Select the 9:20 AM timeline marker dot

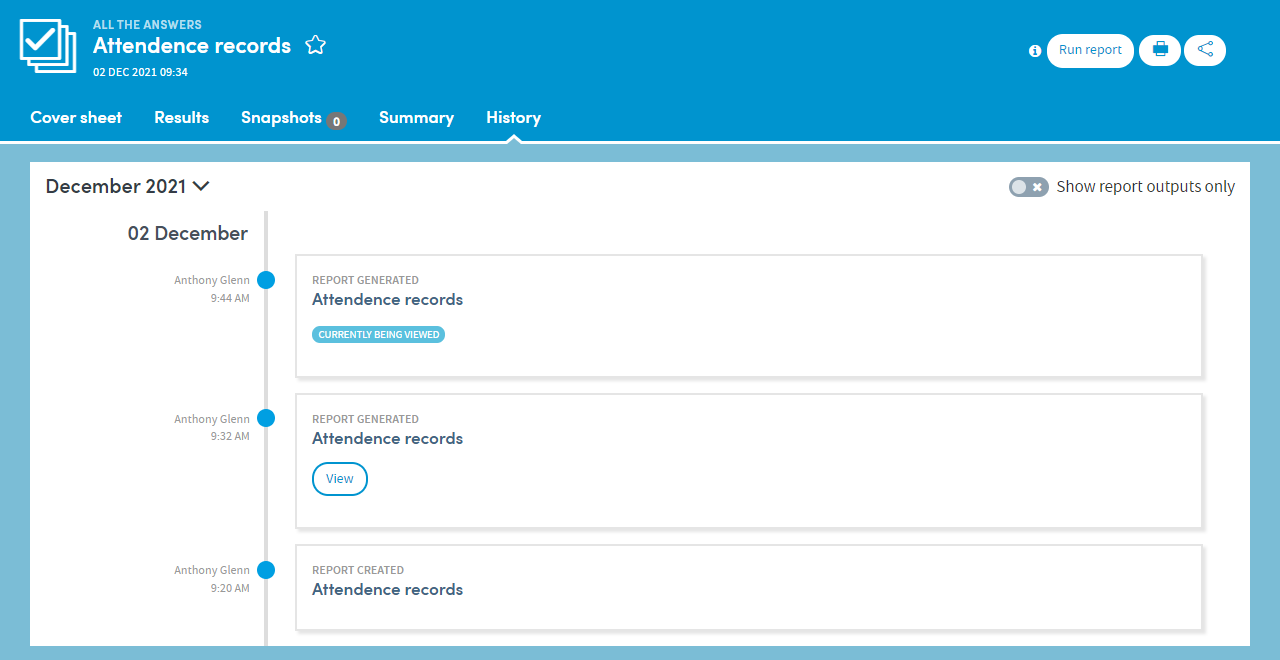266,570
